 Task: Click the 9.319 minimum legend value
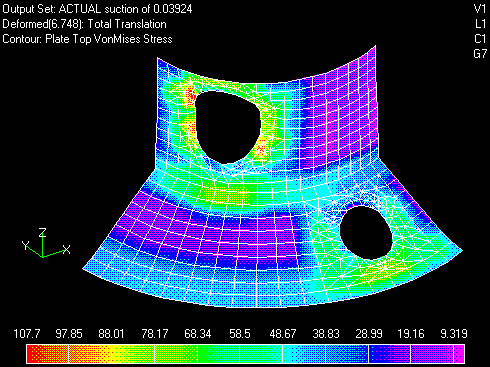pyautogui.click(x=454, y=334)
